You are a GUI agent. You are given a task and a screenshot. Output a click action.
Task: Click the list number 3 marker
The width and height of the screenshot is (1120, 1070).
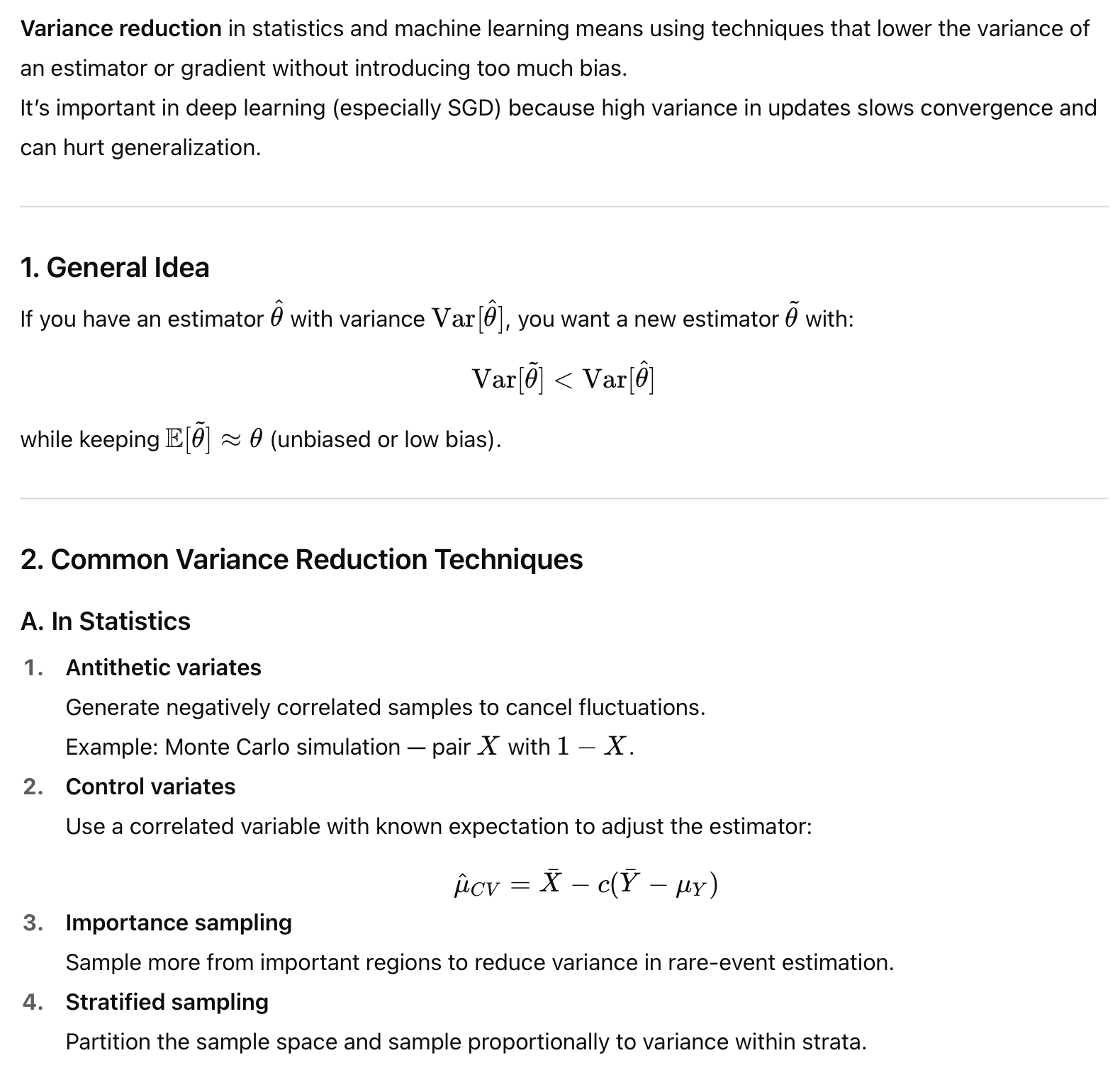point(33,923)
